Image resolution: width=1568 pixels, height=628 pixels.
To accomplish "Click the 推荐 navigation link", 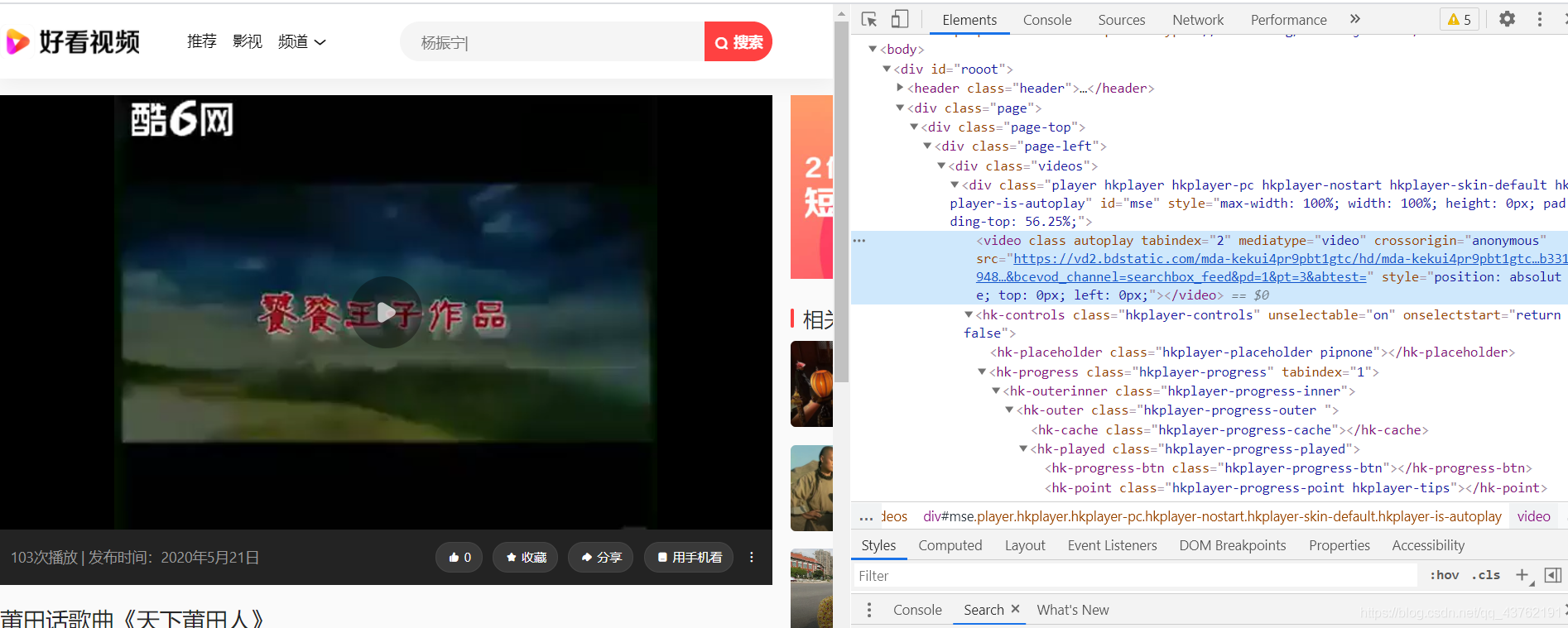I will 202,41.
